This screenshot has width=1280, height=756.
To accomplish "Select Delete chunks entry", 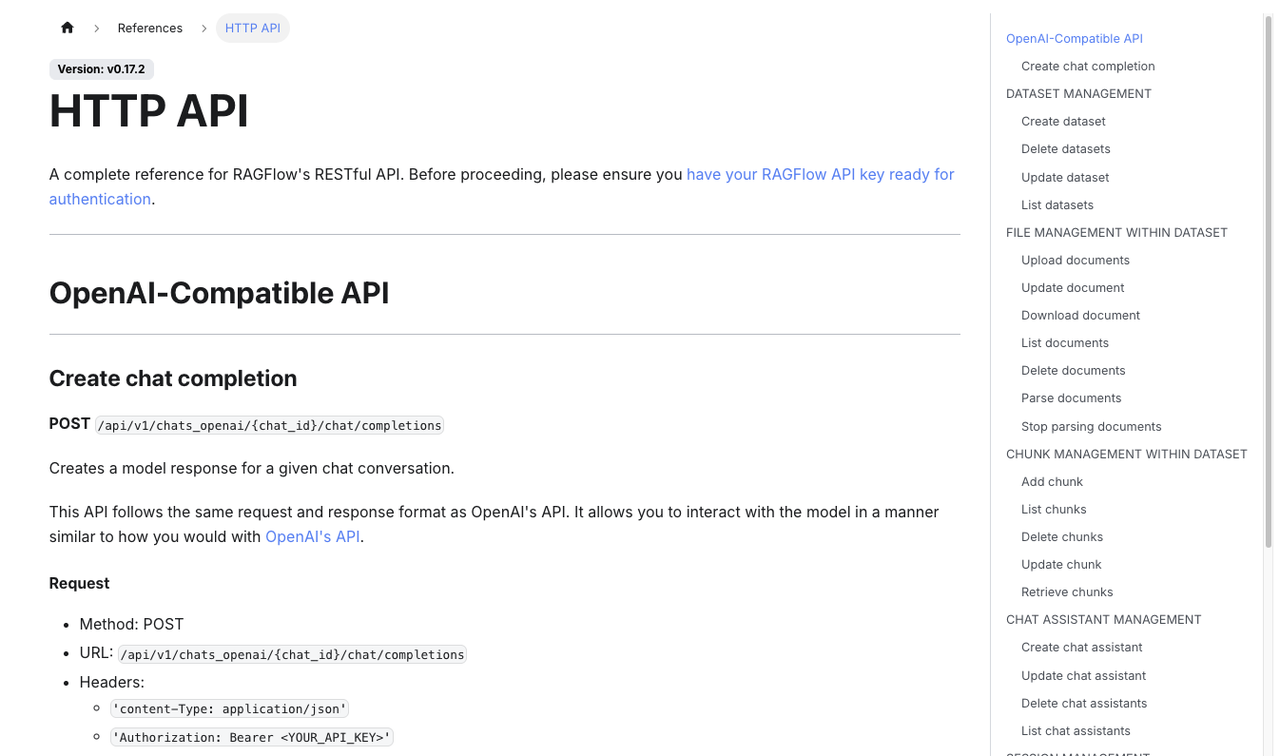I will pyautogui.click(x=1062, y=537).
